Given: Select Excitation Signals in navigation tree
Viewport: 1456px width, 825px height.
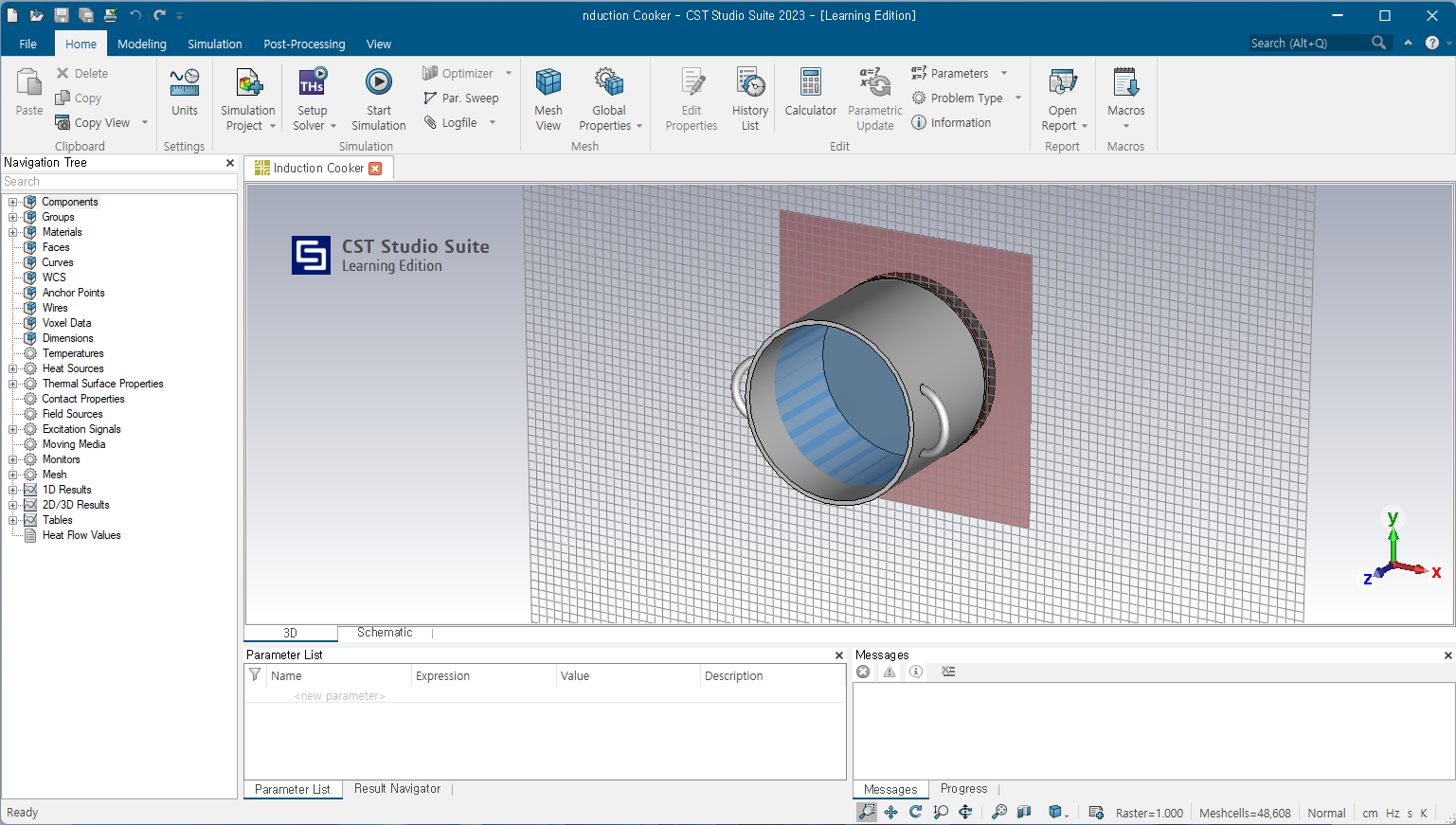Looking at the screenshot, I should (81, 429).
